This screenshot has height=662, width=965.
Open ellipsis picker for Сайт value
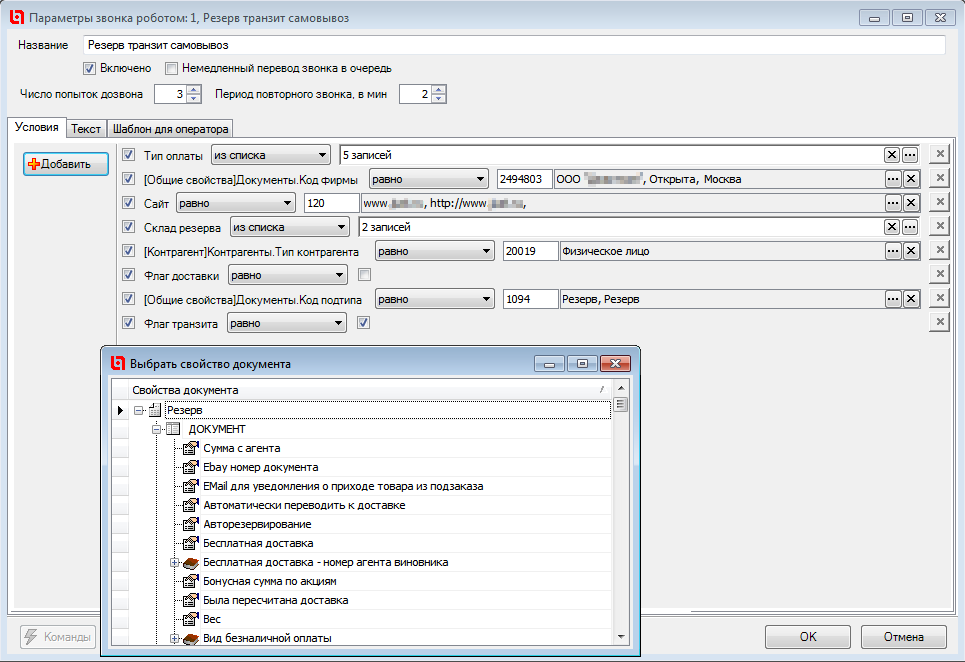tap(893, 203)
